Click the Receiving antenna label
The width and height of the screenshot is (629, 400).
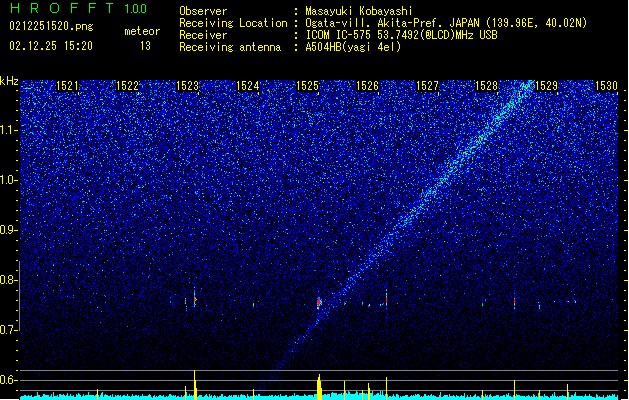tap(230, 47)
